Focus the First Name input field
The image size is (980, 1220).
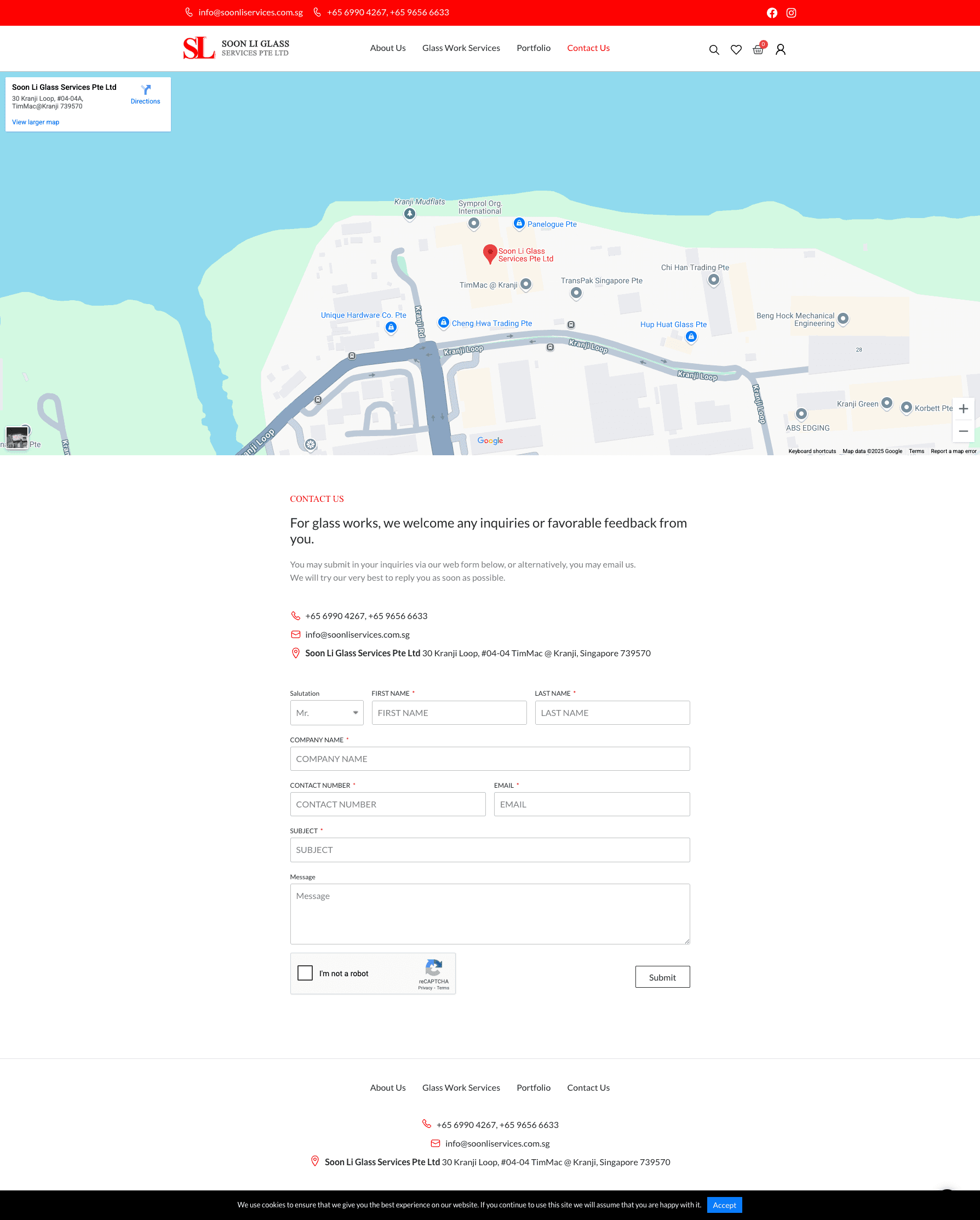449,713
